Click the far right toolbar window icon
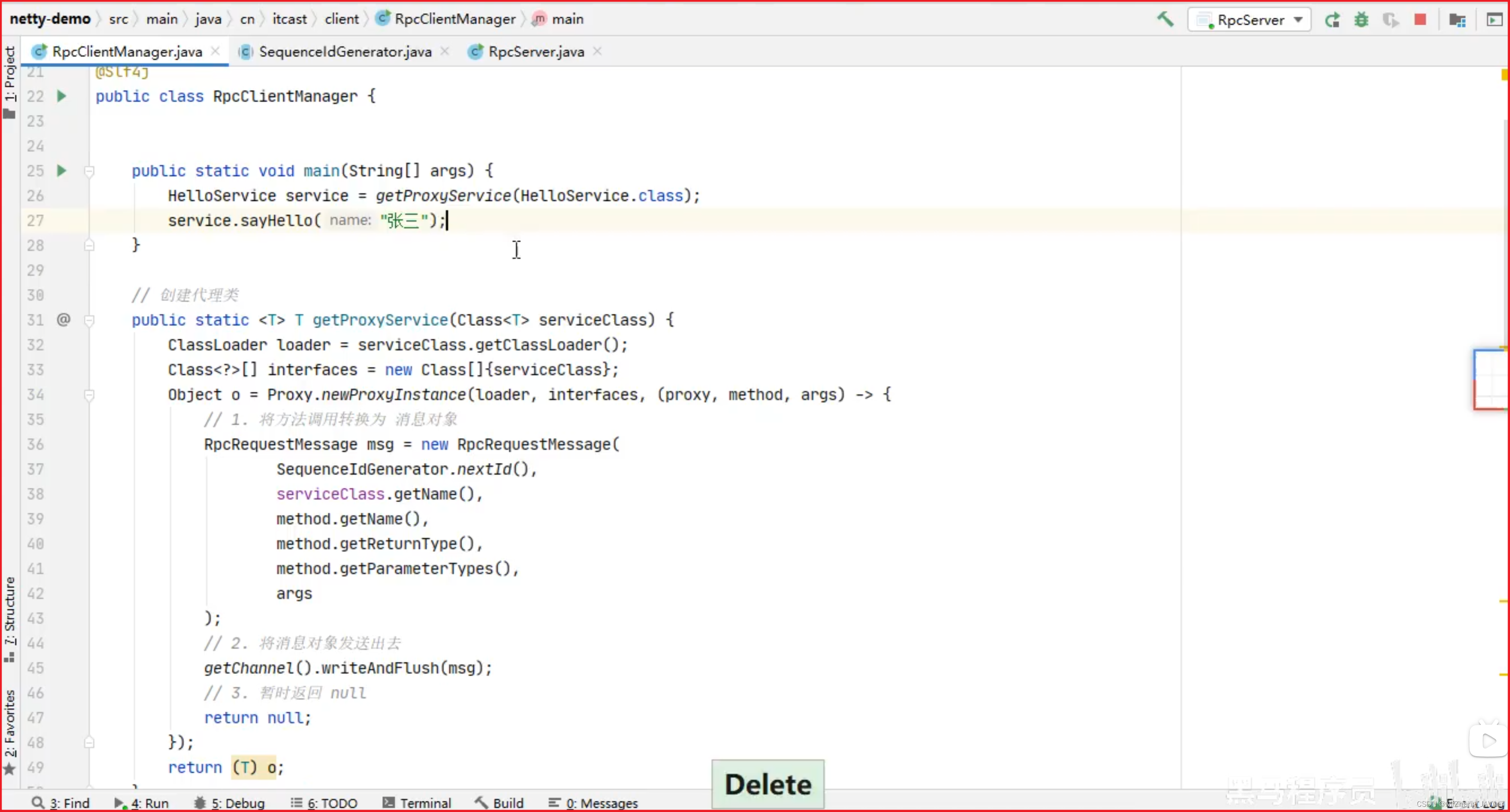1510x812 pixels. click(x=1494, y=20)
